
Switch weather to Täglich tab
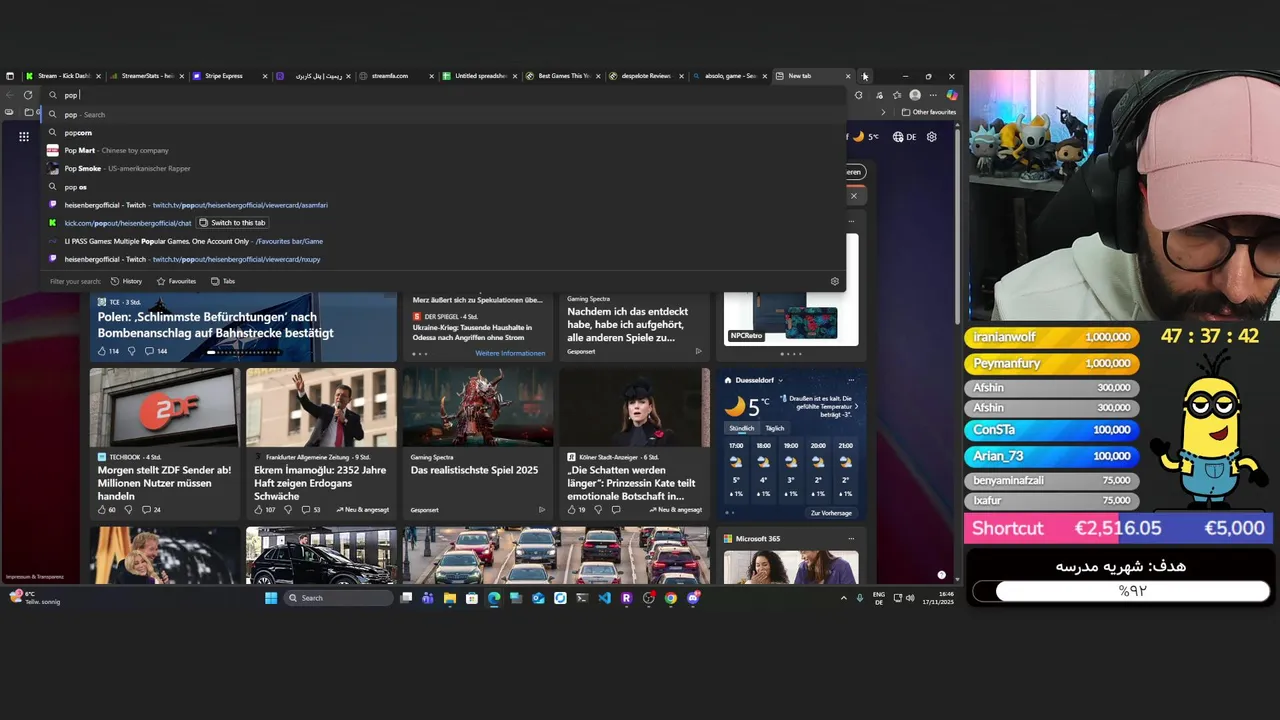coord(775,428)
